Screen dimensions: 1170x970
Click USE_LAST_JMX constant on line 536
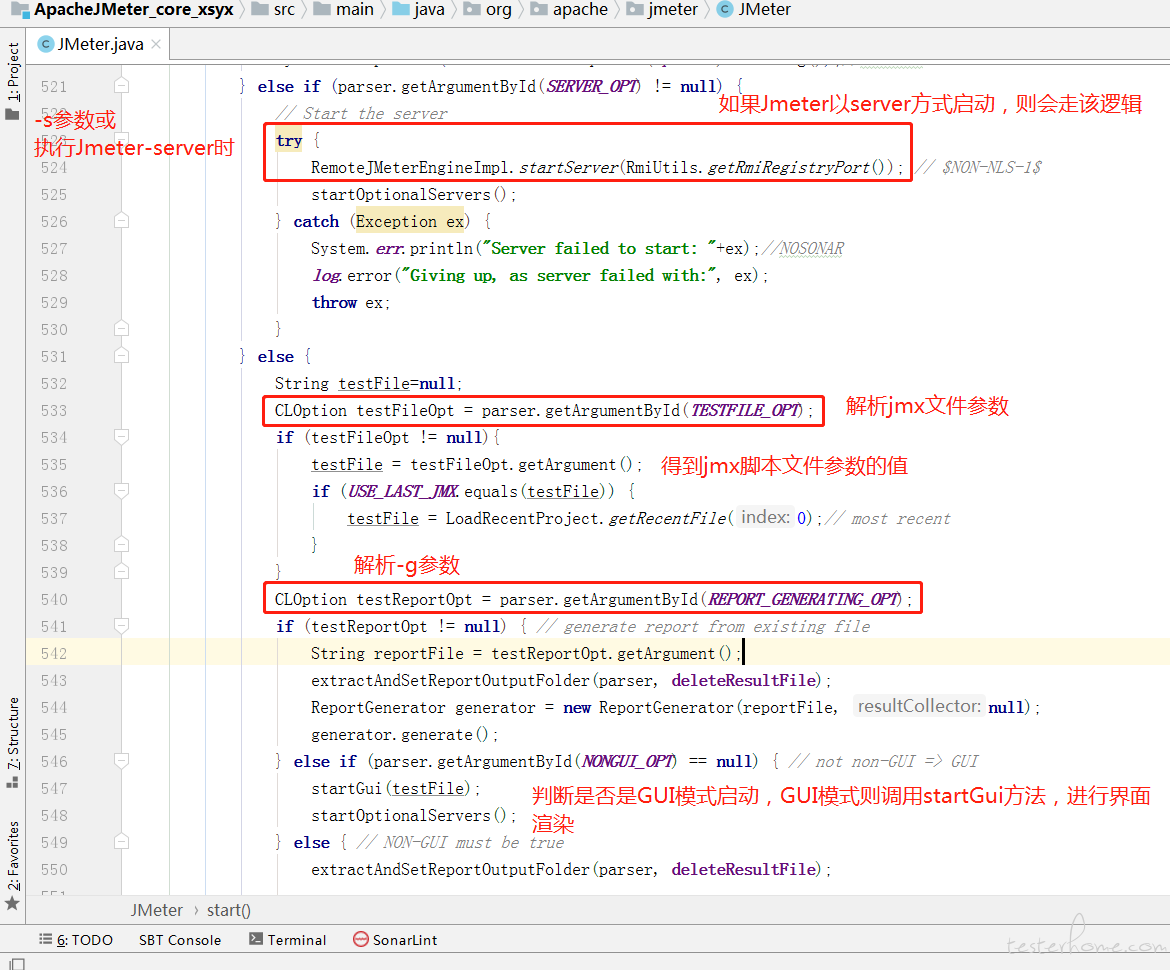point(403,491)
